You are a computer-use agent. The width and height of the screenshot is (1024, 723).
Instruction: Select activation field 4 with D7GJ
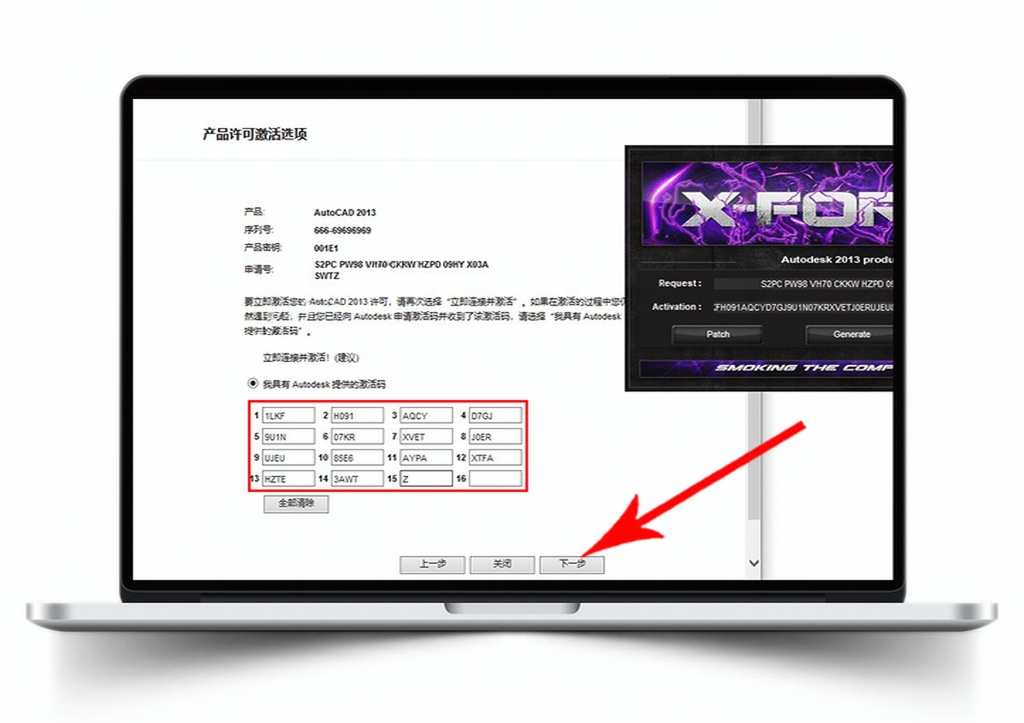(x=496, y=415)
